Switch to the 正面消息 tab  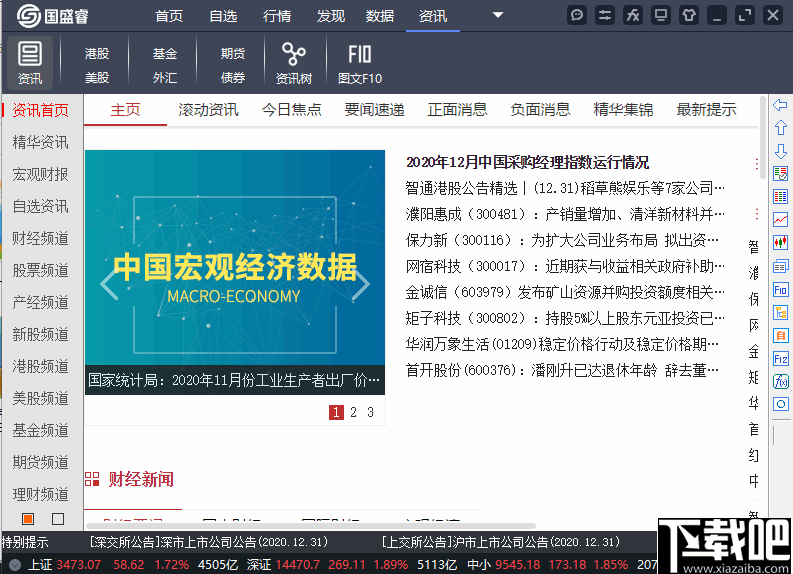(x=457, y=110)
